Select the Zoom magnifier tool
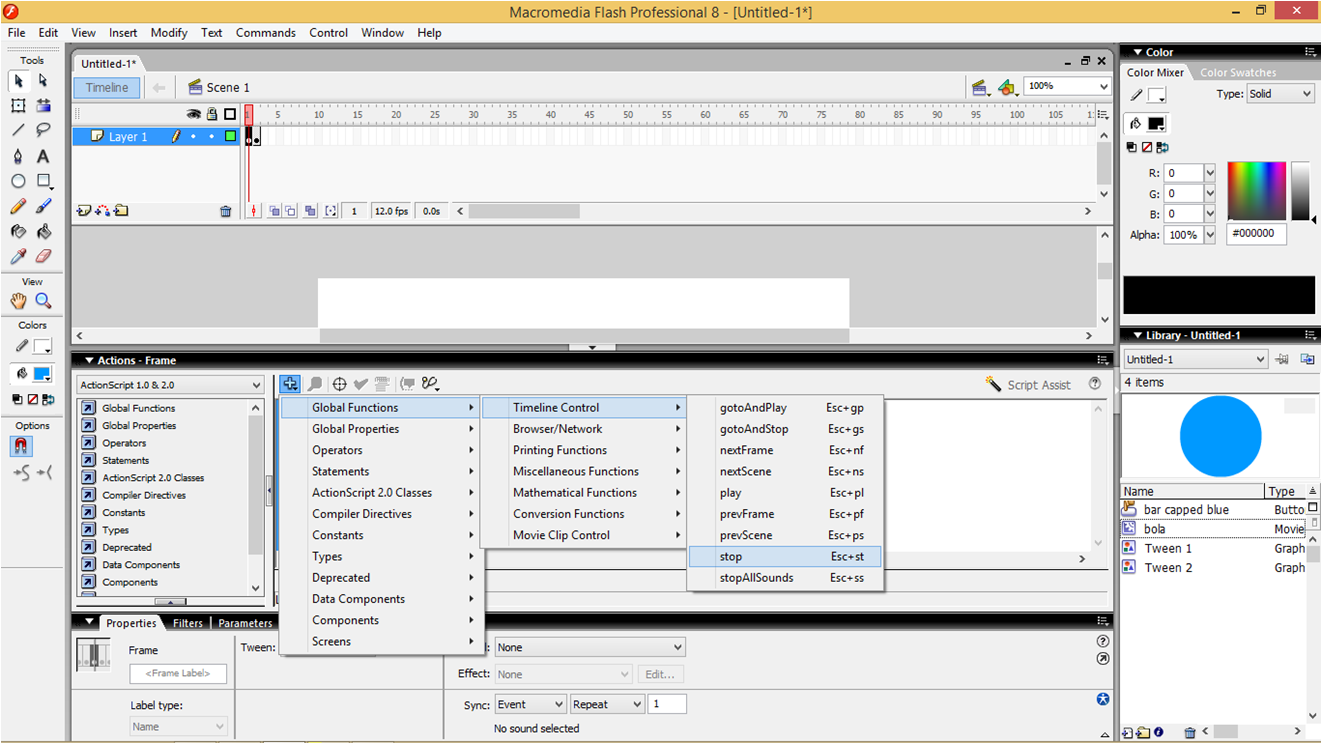This screenshot has height=744, width=1322. 43,301
